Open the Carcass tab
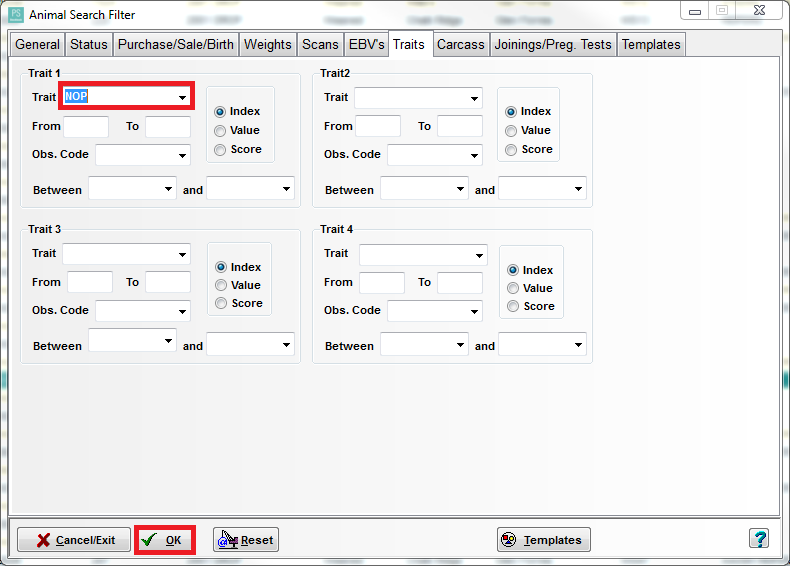790x566 pixels. [461, 44]
